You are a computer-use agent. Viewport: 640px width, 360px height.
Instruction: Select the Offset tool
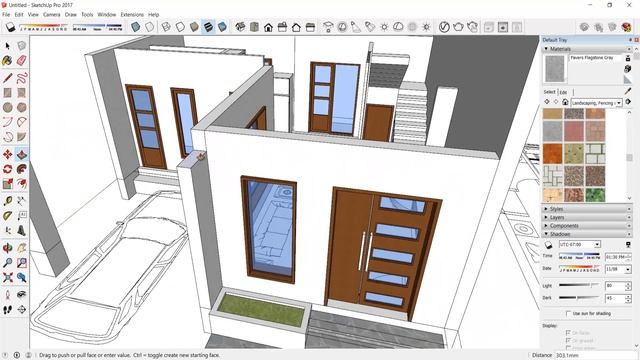[22, 184]
